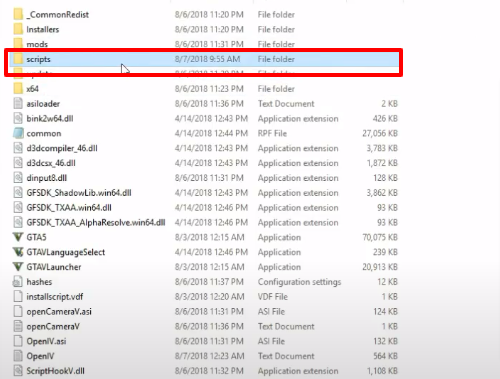The image size is (500, 379).
Task: Select the bink2w64.dll file name
Action: pyautogui.click(x=50, y=118)
